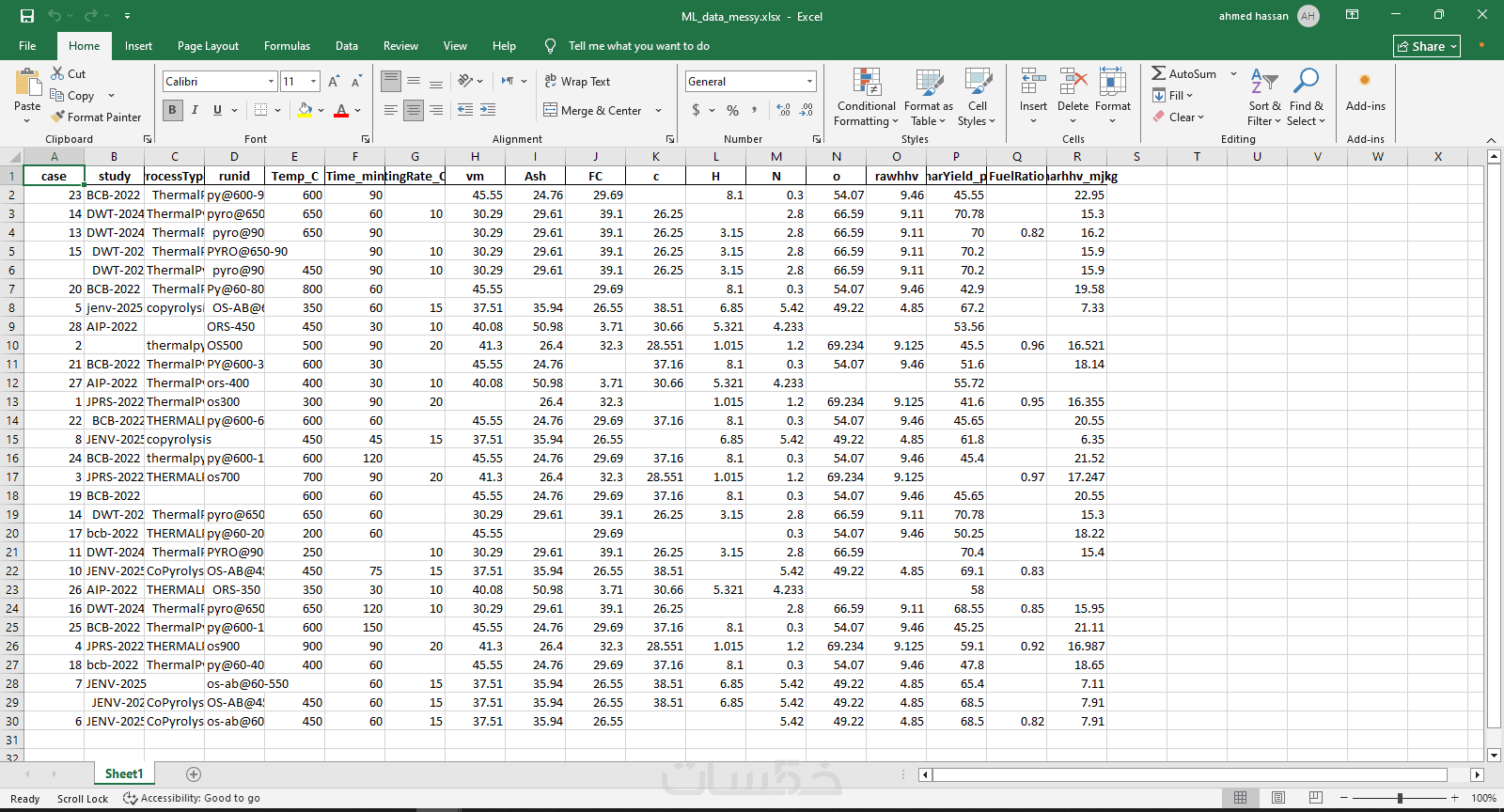Click the Undo arrow icon
Viewport: 1504px width, 812px height.
coord(55,16)
